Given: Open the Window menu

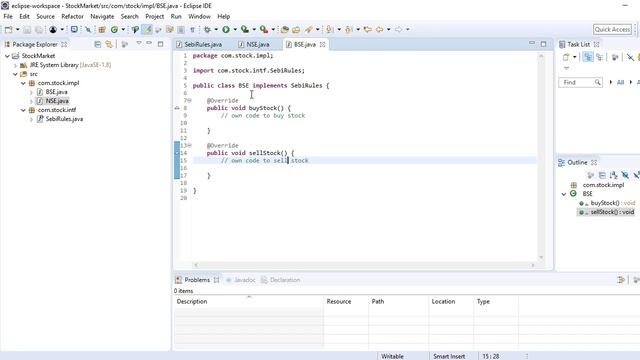Looking at the screenshot, I should (199, 16).
